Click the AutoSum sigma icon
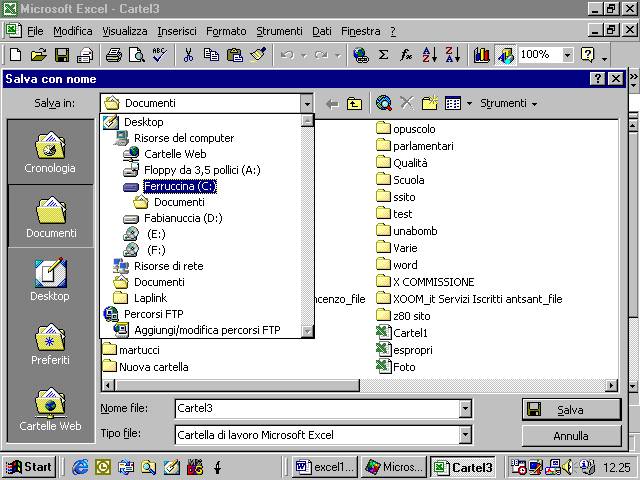Image resolution: width=640 pixels, height=480 pixels. pyautogui.click(x=383, y=54)
